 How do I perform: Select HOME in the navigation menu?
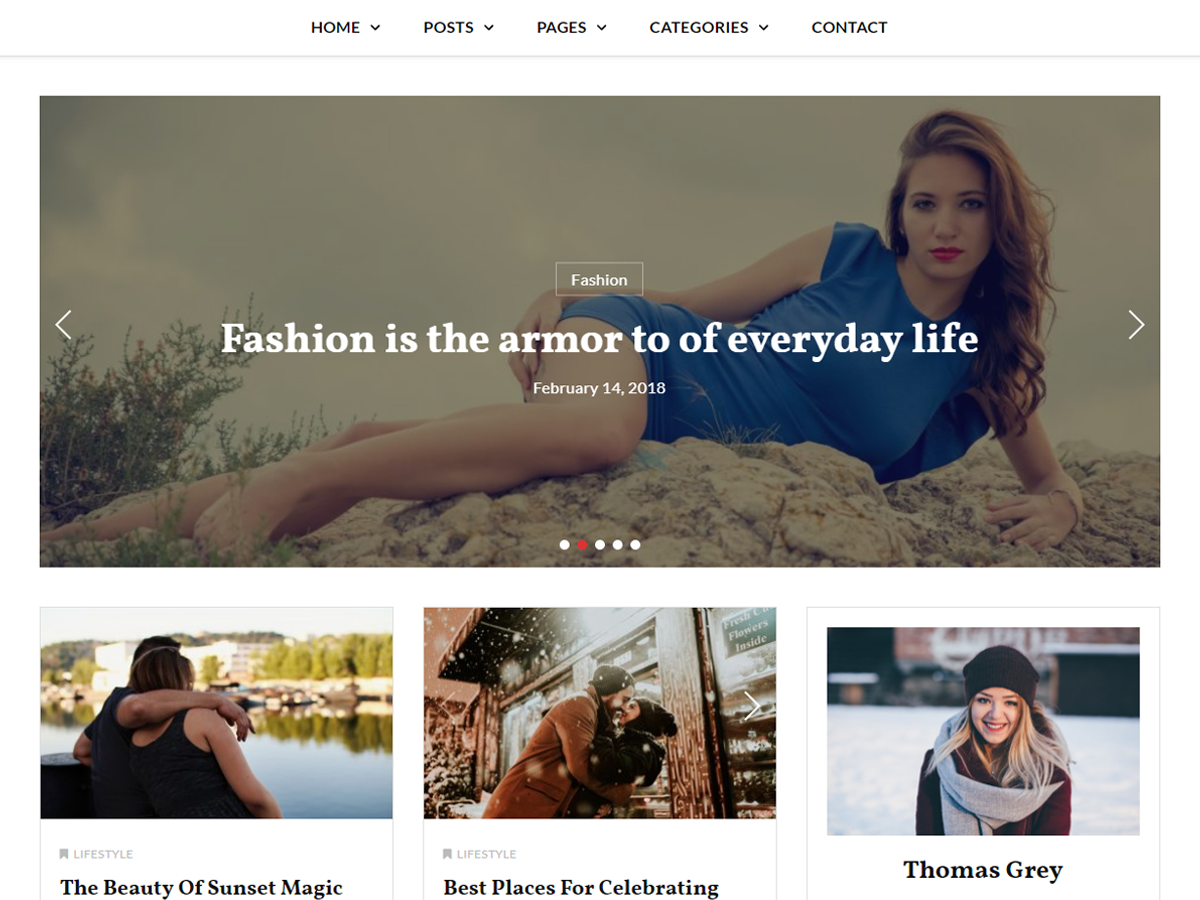click(334, 28)
